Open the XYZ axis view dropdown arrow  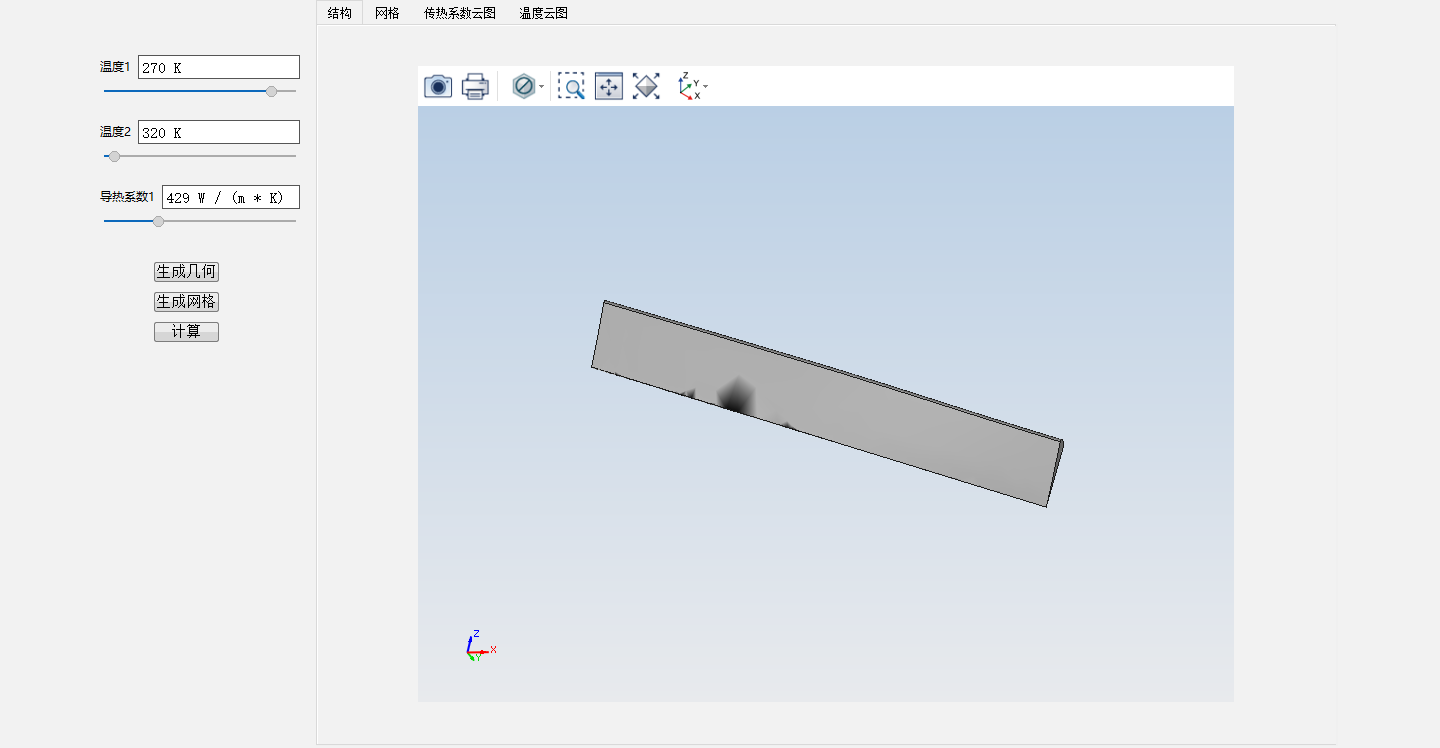(706, 87)
